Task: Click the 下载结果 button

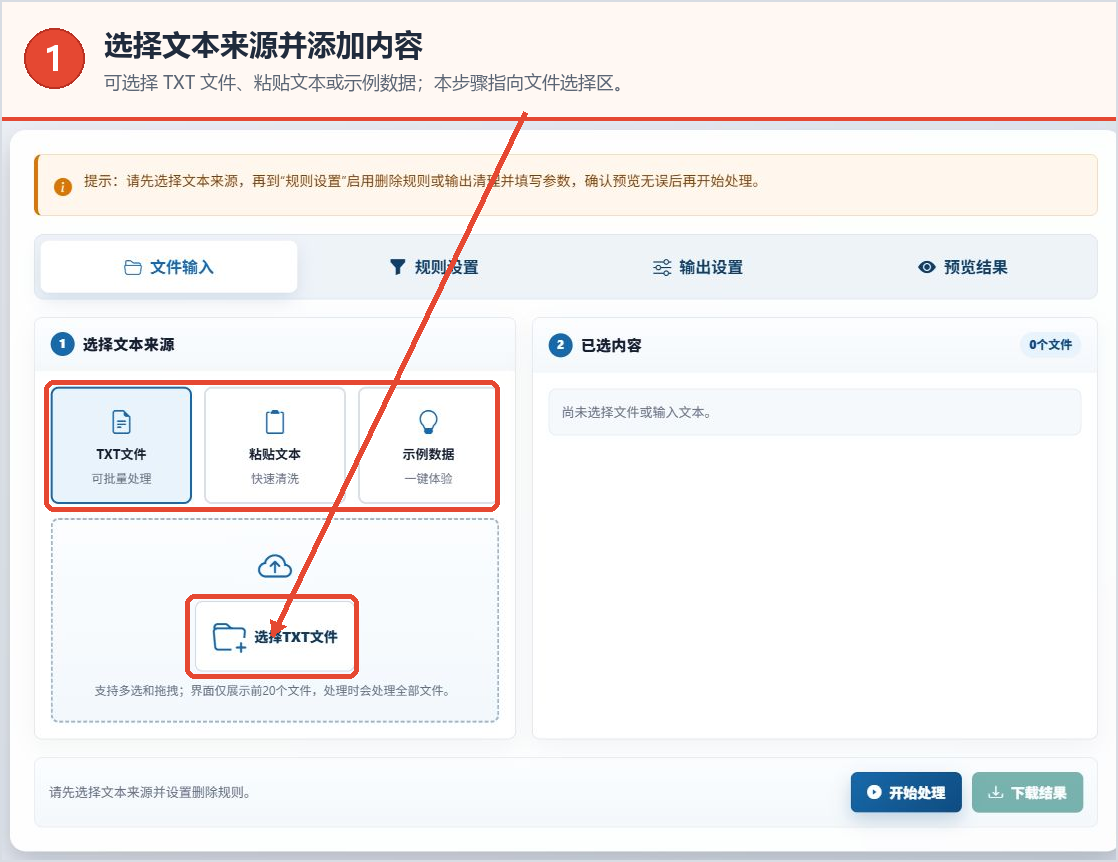Action: tap(1027, 792)
